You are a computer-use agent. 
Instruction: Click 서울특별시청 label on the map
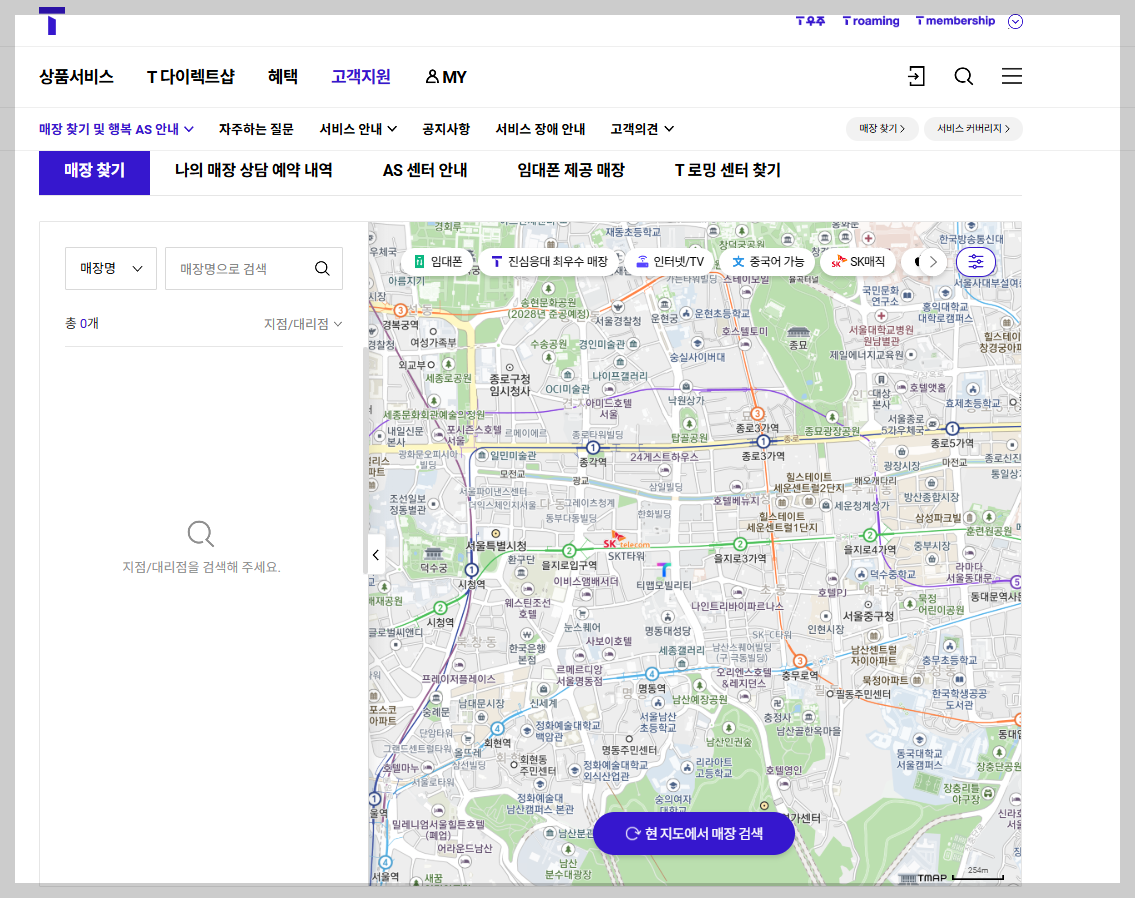pyautogui.click(x=496, y=546)
